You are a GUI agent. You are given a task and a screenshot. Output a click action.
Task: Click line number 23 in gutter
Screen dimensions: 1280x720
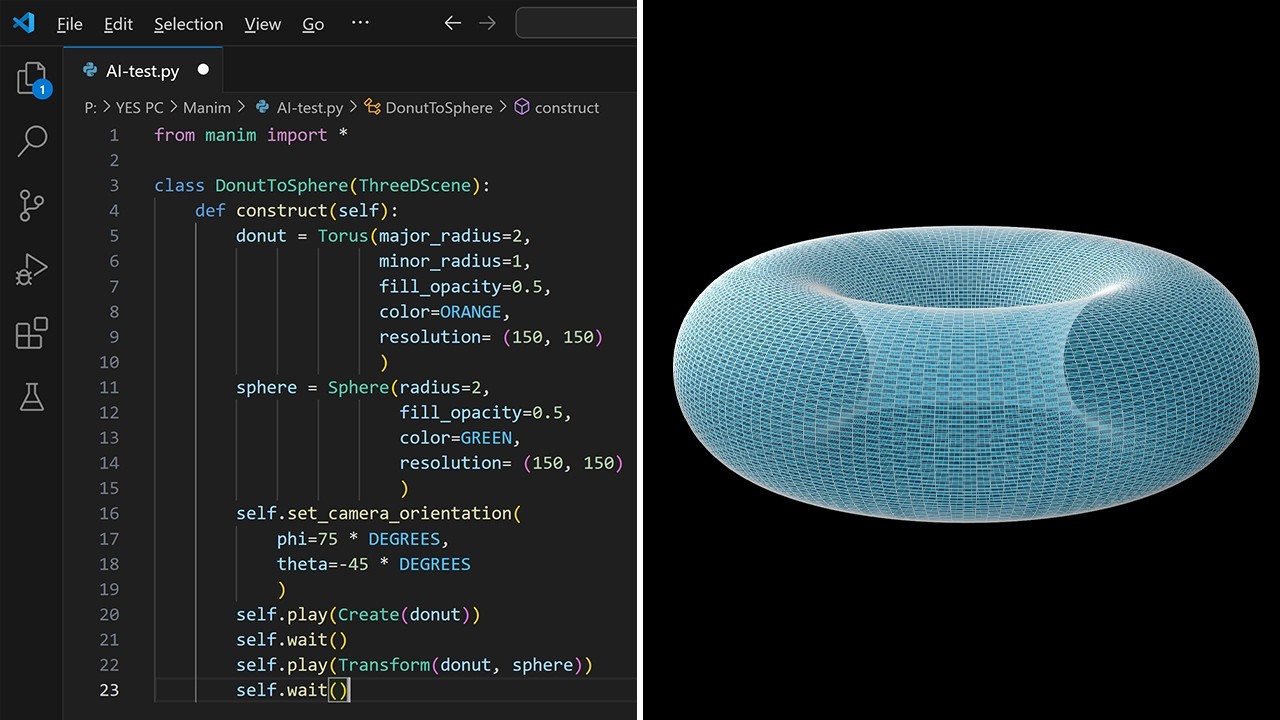tap(109, 690)
